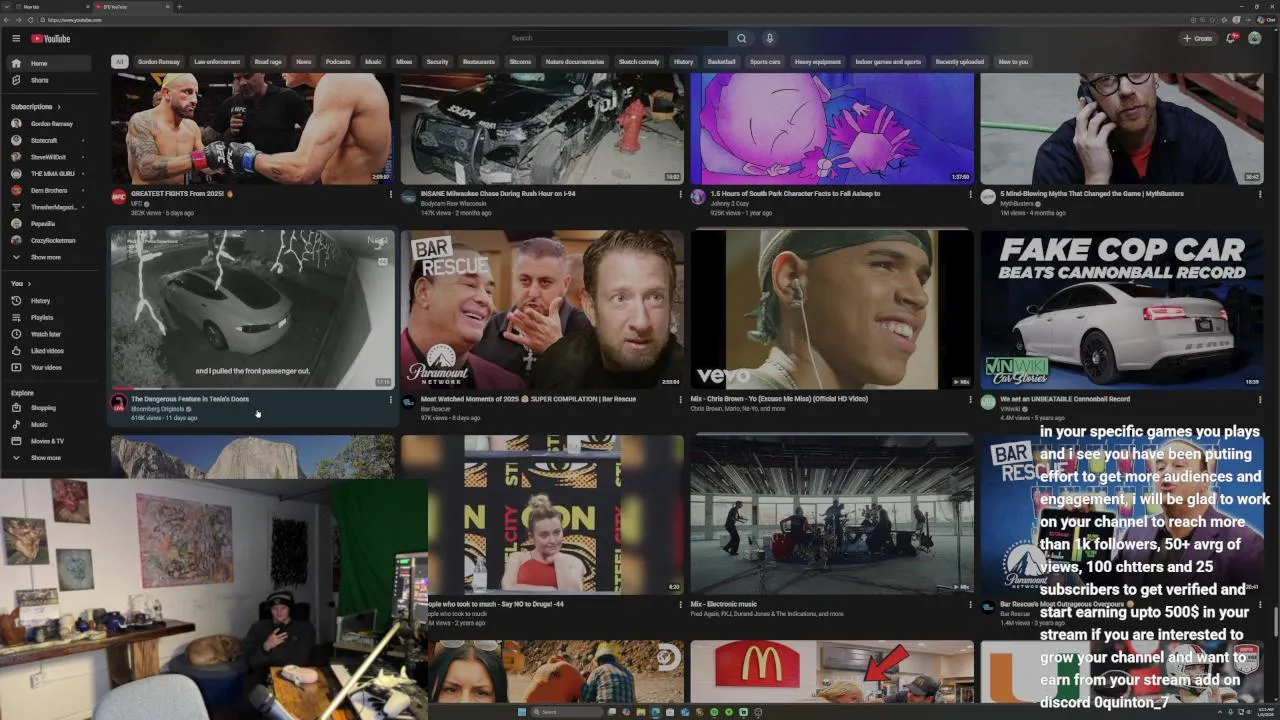The image size is (1280, 720).
Task: Click the YouTube logo
Action: click(50, 39)
